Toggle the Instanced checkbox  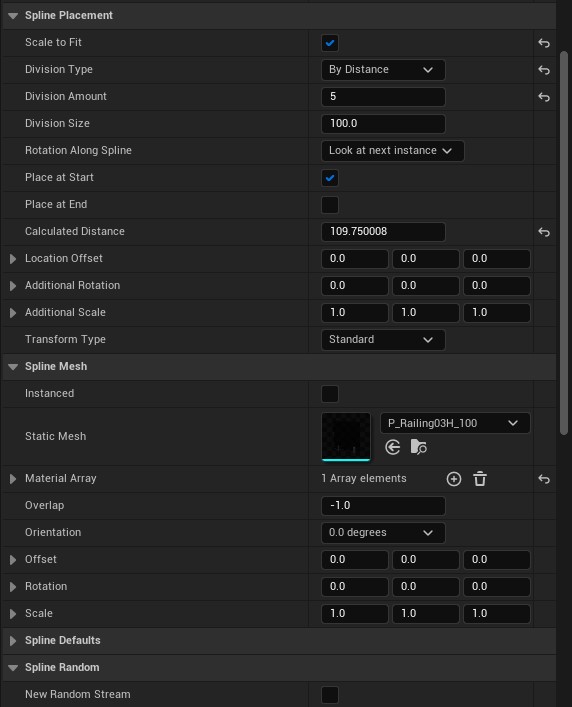(330, 394)
